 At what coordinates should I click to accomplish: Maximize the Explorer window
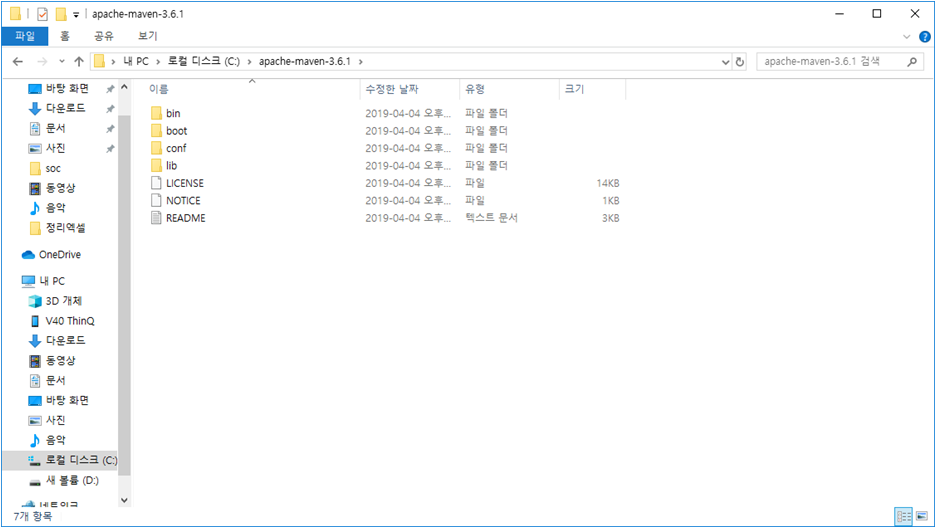tap(877, 14)
